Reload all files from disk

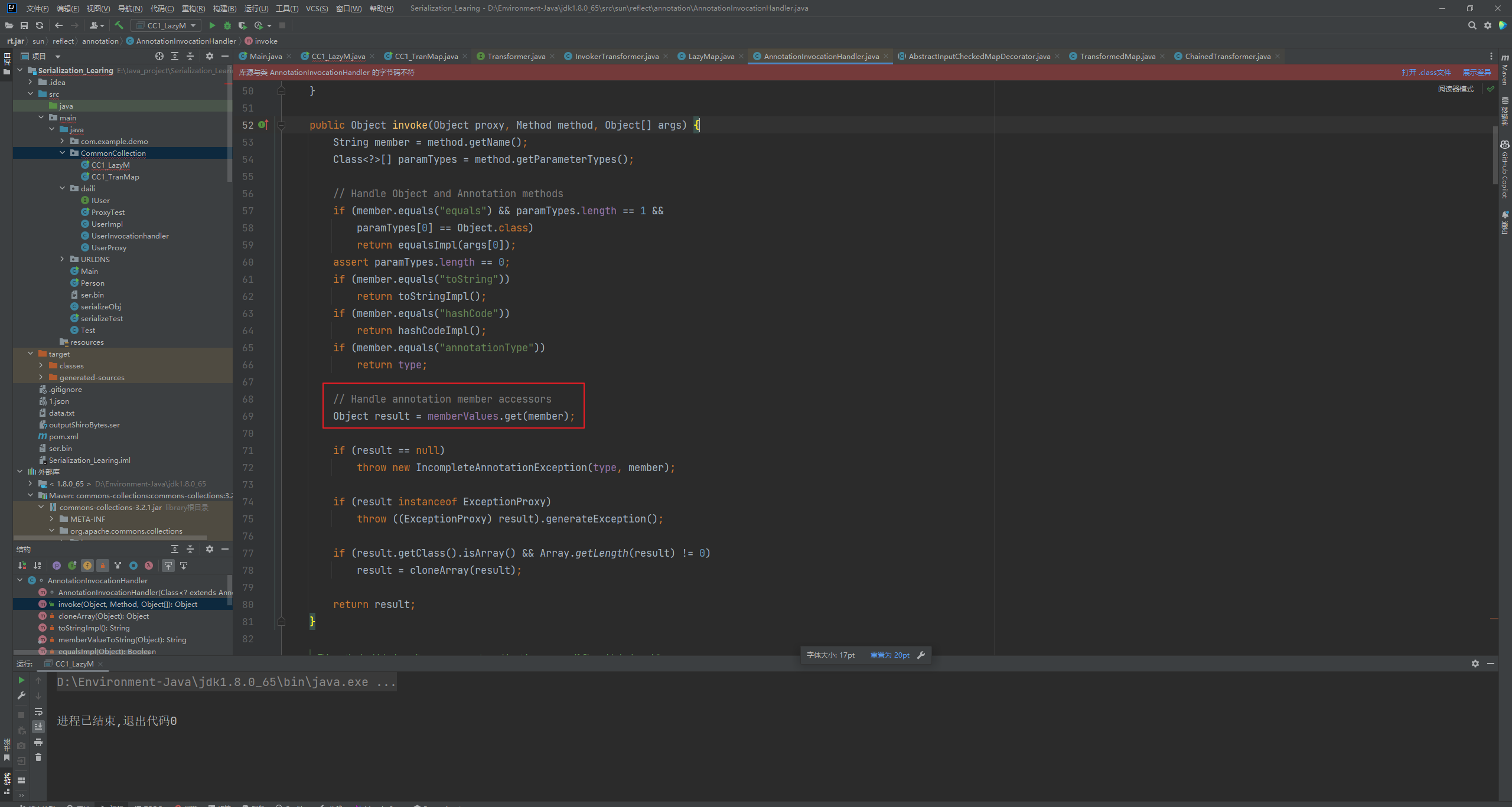[x=40, y=25]
